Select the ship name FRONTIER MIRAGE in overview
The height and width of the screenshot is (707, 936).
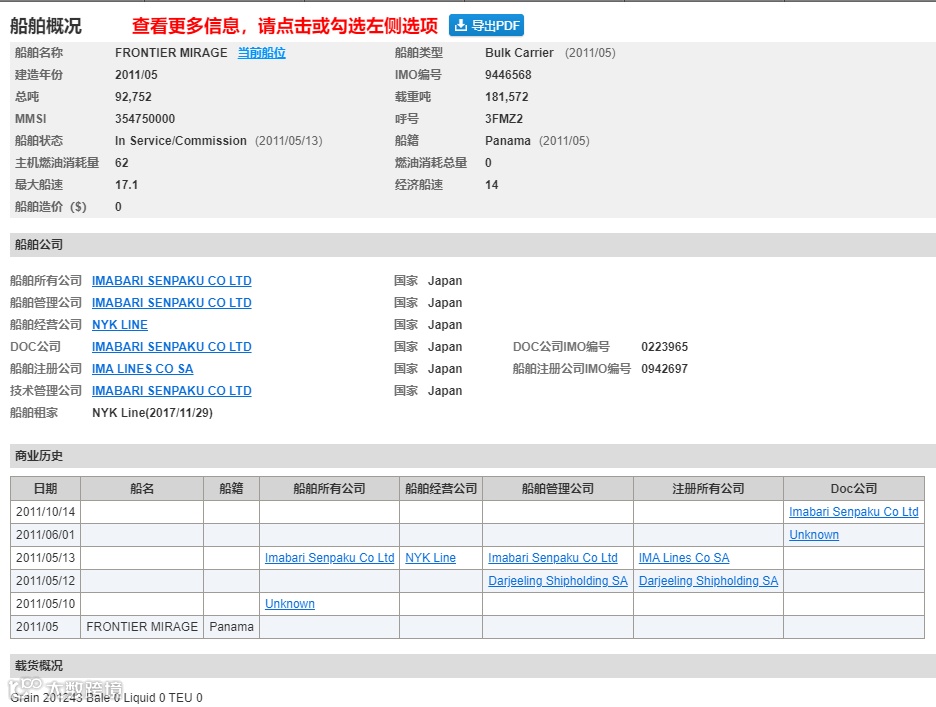171,53
